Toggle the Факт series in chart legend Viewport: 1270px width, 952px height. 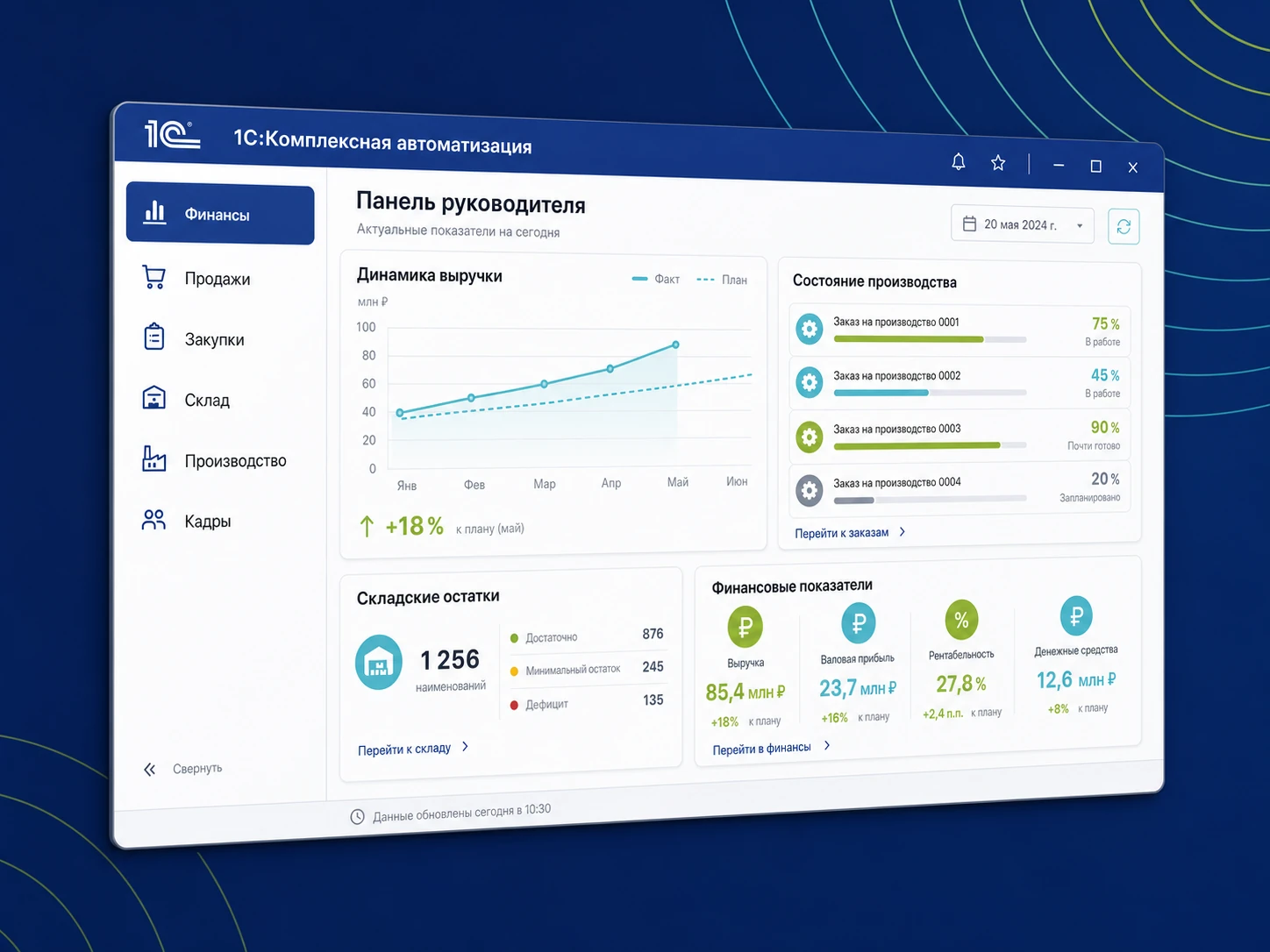click(x=656, y=279)
